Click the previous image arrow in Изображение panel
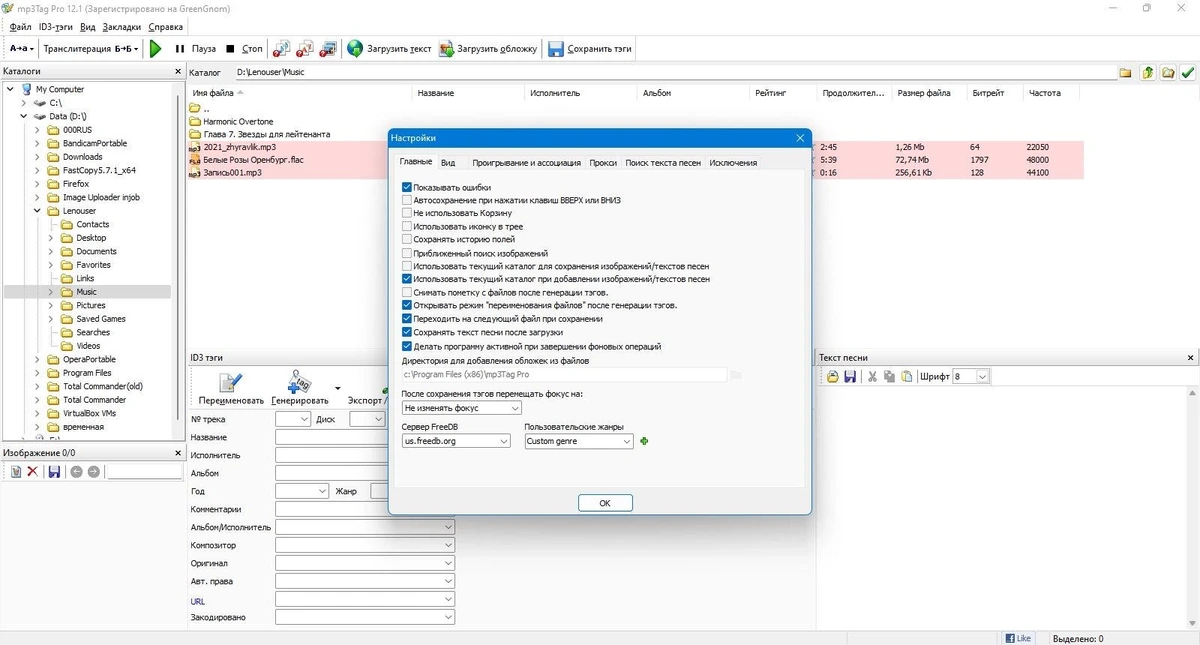 [76, 471]
